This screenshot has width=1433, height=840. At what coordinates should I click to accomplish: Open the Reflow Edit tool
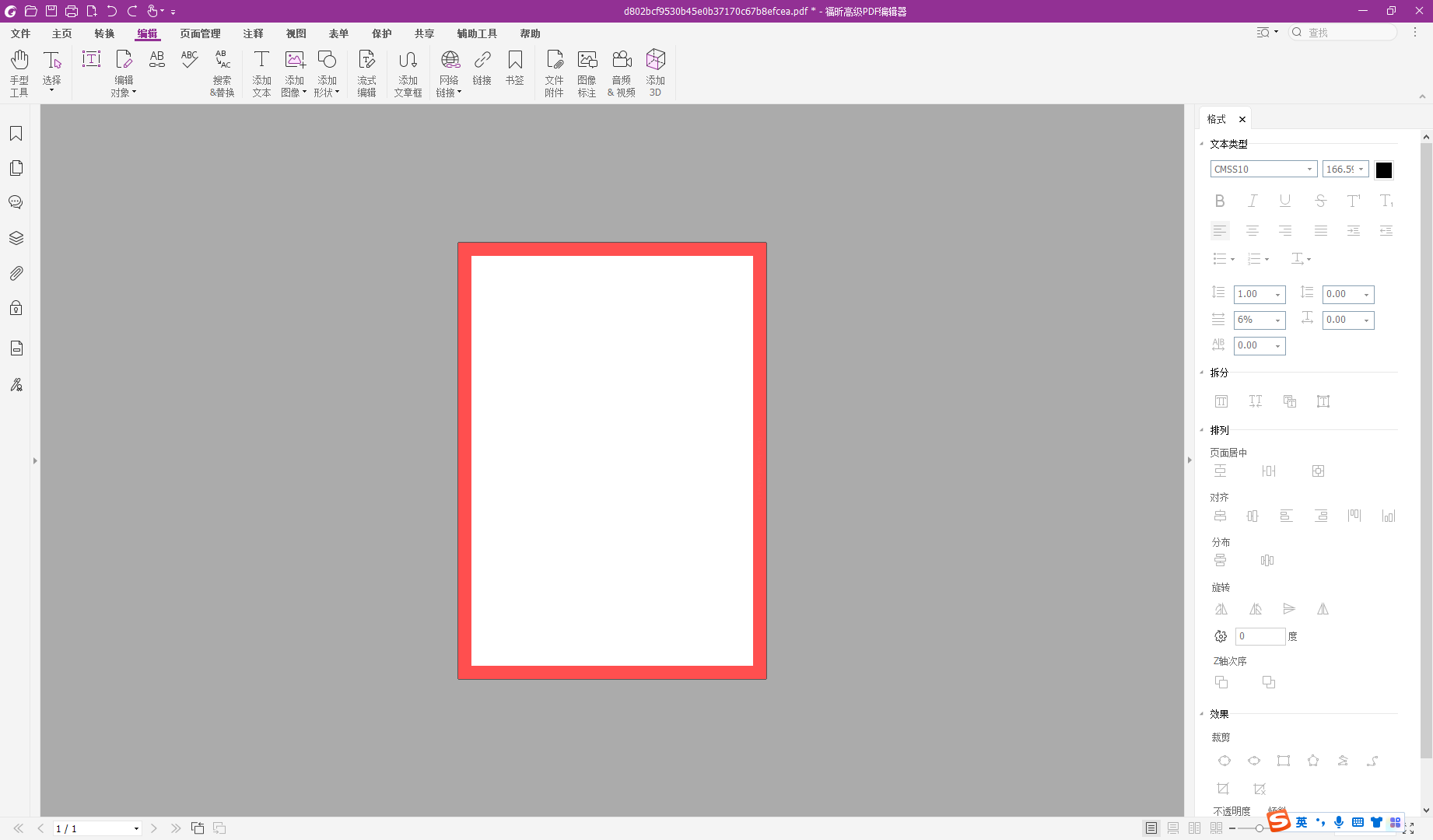[x=366, y=73]
